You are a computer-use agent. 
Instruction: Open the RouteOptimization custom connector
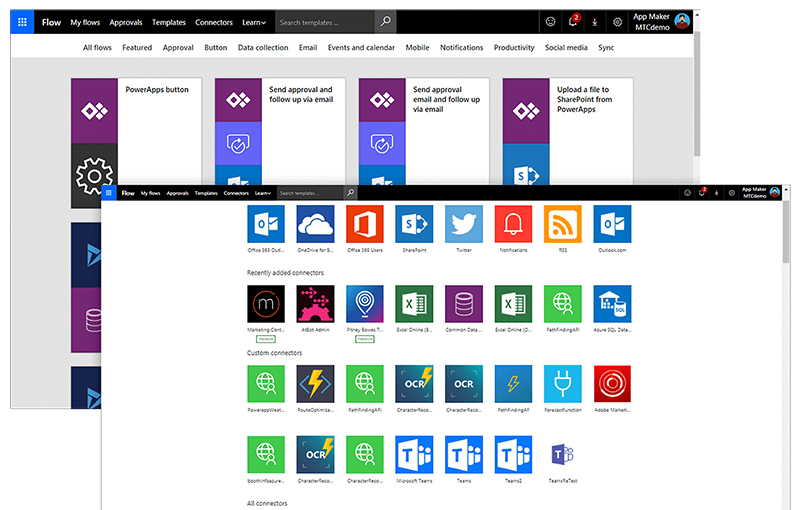click(x=316, y=385)
